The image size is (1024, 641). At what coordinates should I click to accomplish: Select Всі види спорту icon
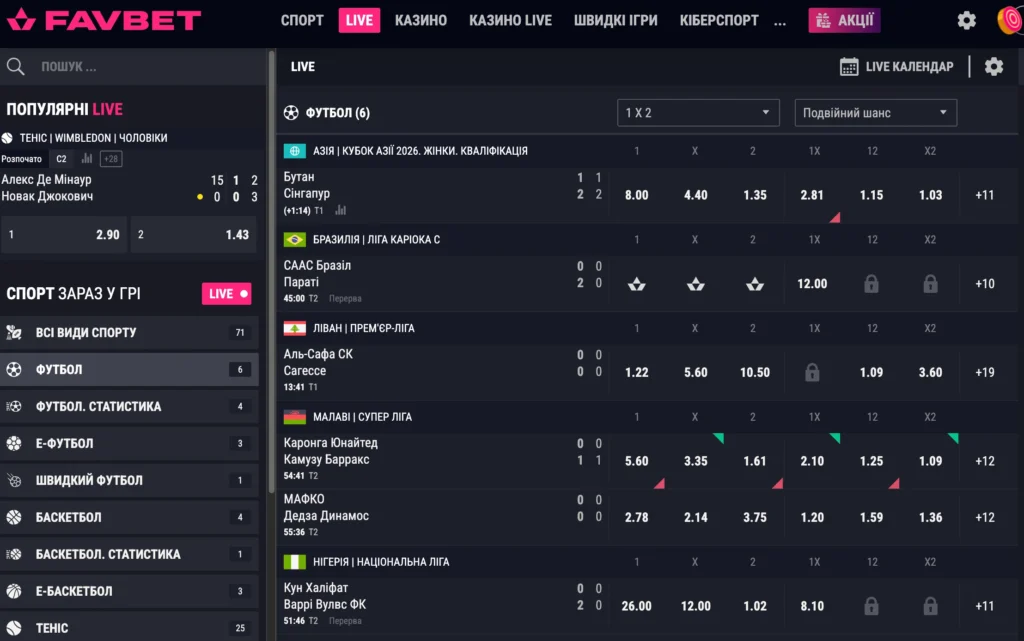pyautogui.click(x=14, y=332)
